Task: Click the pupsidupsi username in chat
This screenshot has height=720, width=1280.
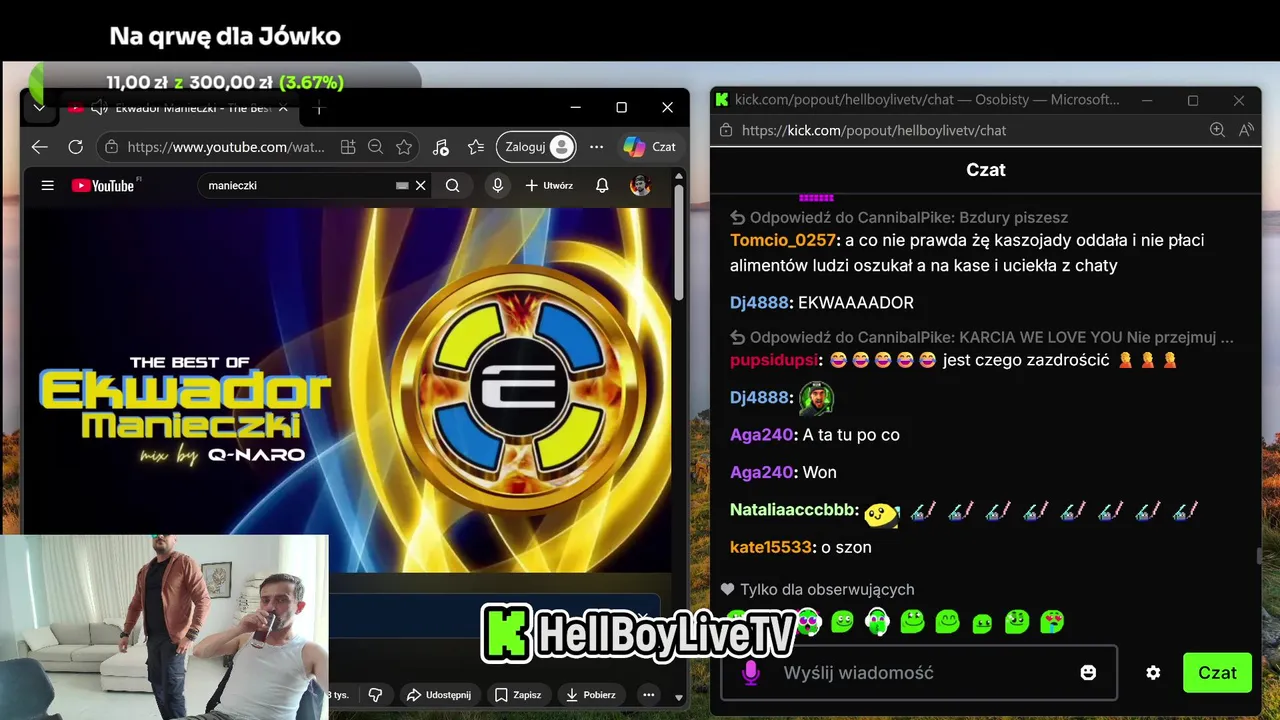Action: pyautogui.click(x=774, y=360)
